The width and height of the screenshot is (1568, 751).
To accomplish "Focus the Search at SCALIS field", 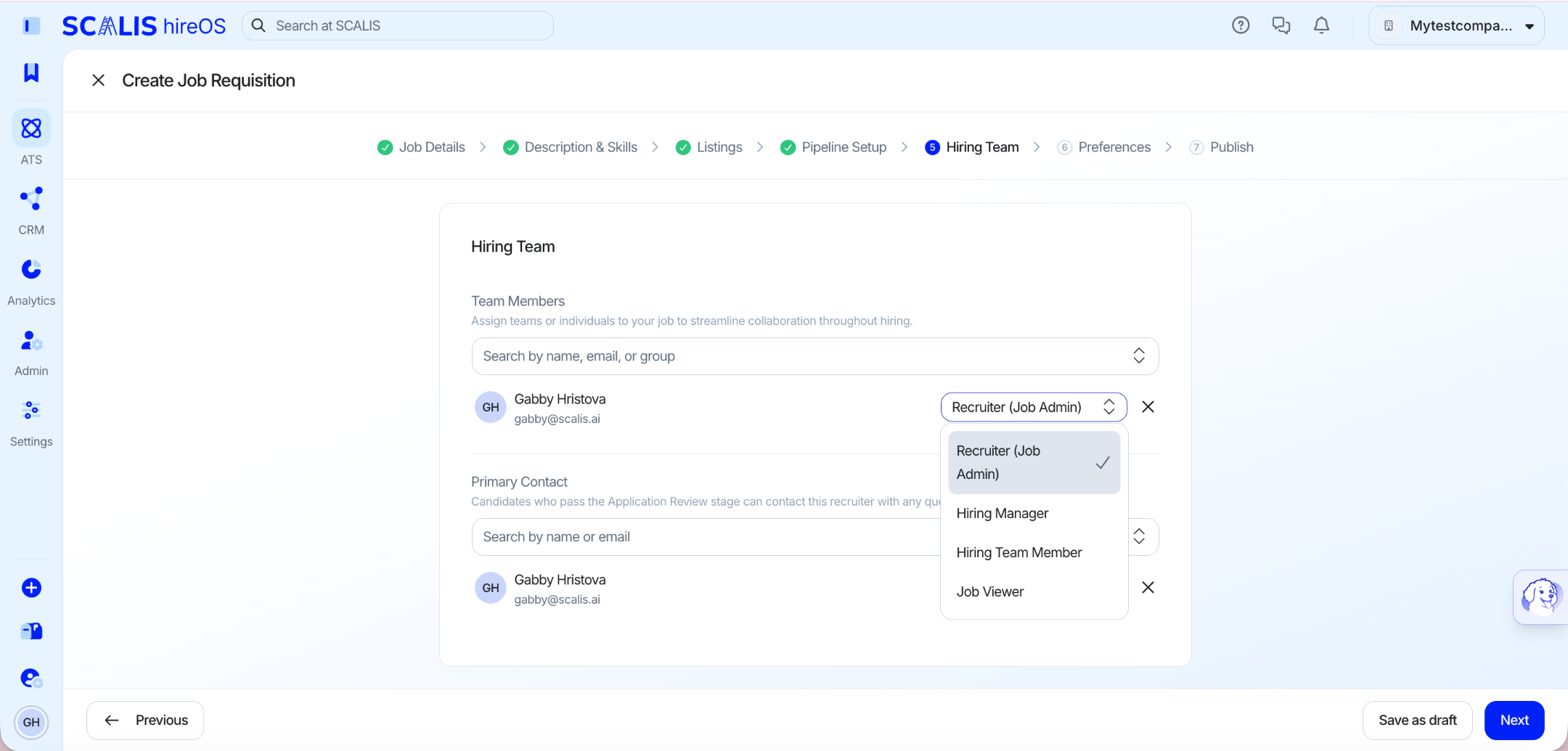I will (x=398, y=26).
